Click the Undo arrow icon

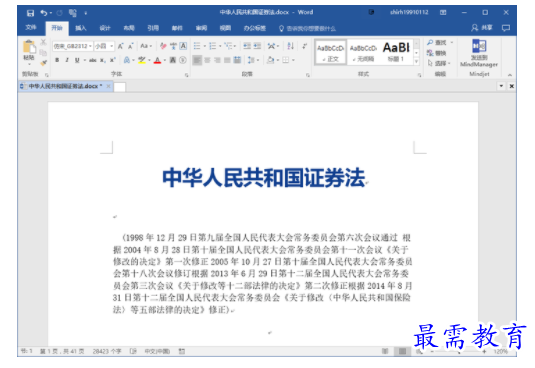[44, 13]
